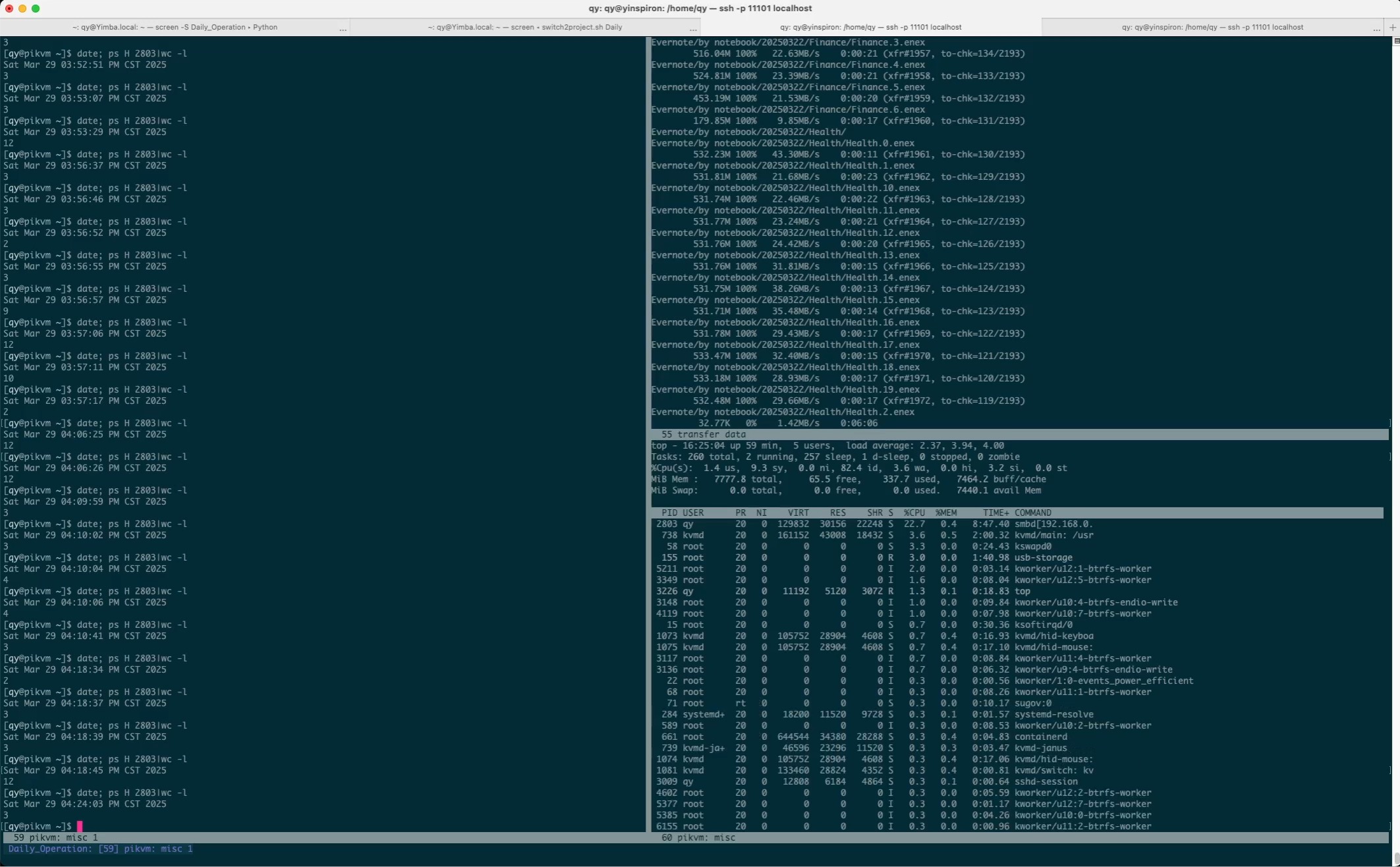The height and width of the screenshot is (867, 1400).
Task: Click the %CPU column header in top
Action: coord(914,513)
